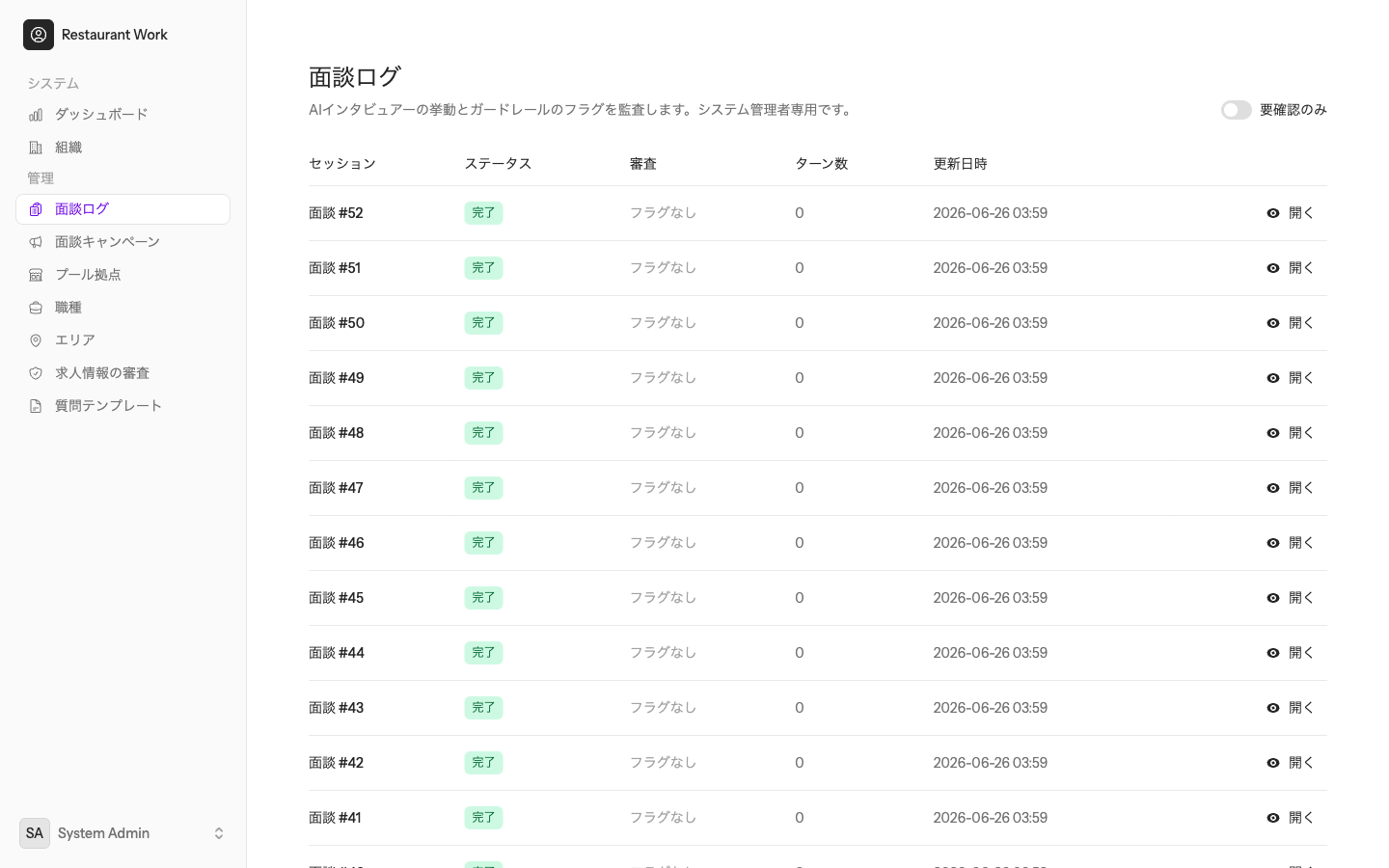Click フラグなし in 面談 #43 row

click(664, 708)
